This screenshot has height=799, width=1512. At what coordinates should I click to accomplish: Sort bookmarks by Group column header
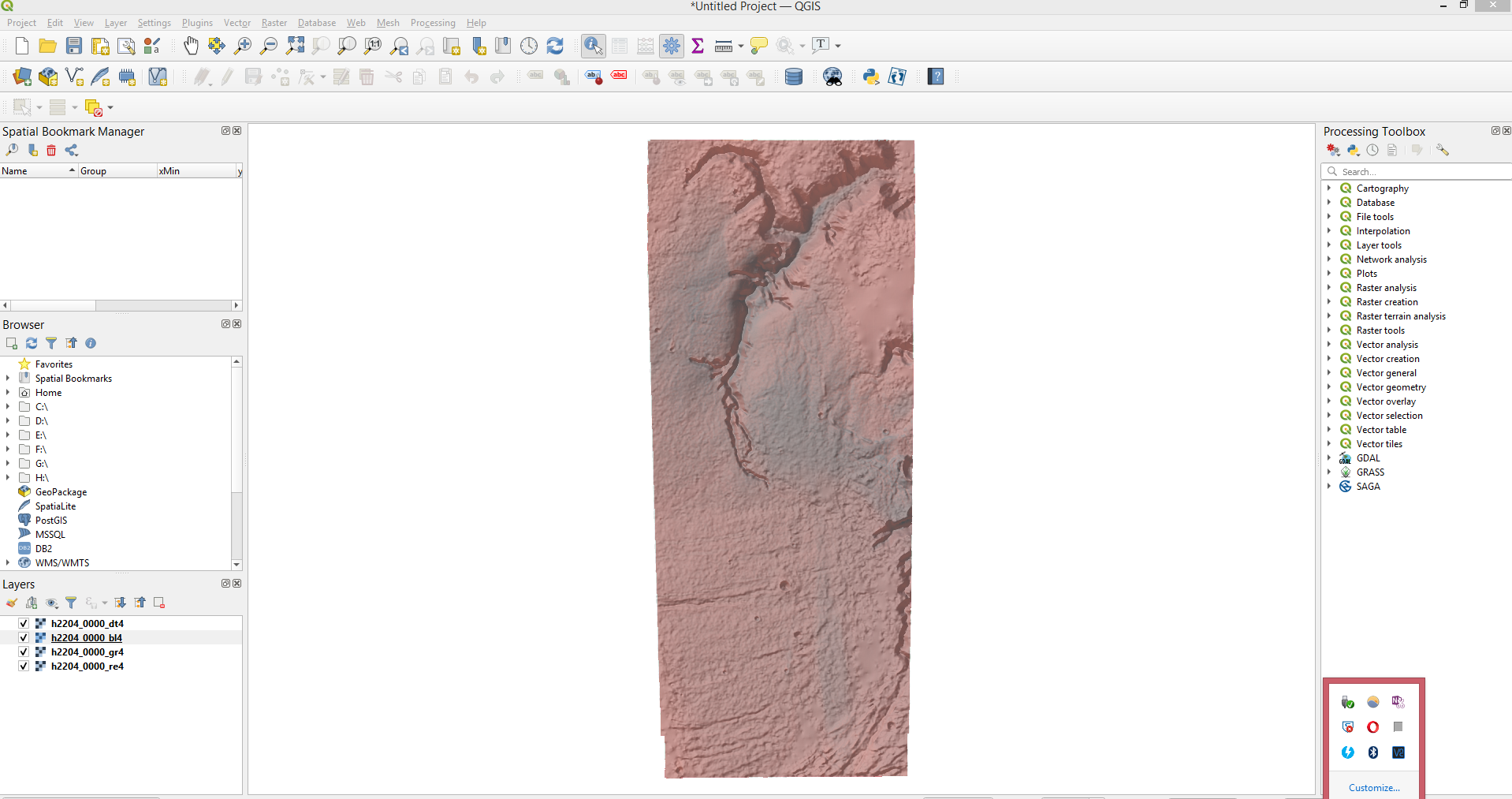point(117,170)
